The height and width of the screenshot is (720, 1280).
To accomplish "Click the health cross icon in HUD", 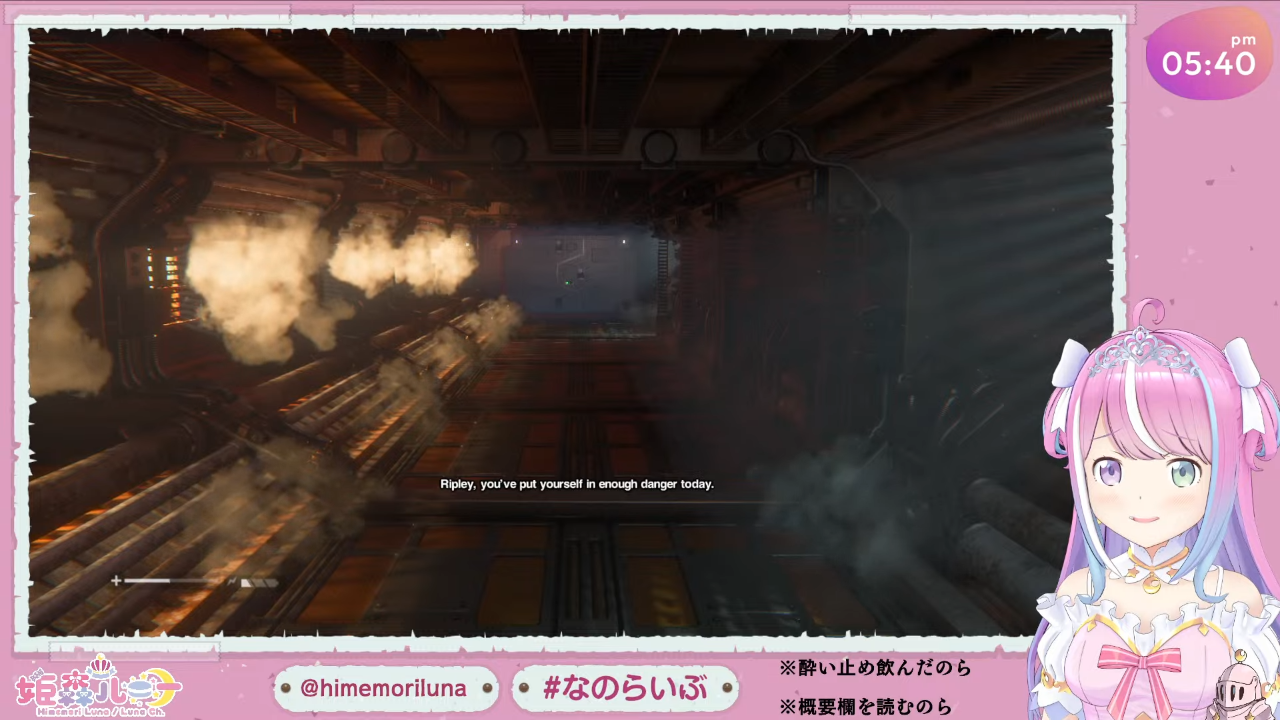I will (x=116, y=580).
